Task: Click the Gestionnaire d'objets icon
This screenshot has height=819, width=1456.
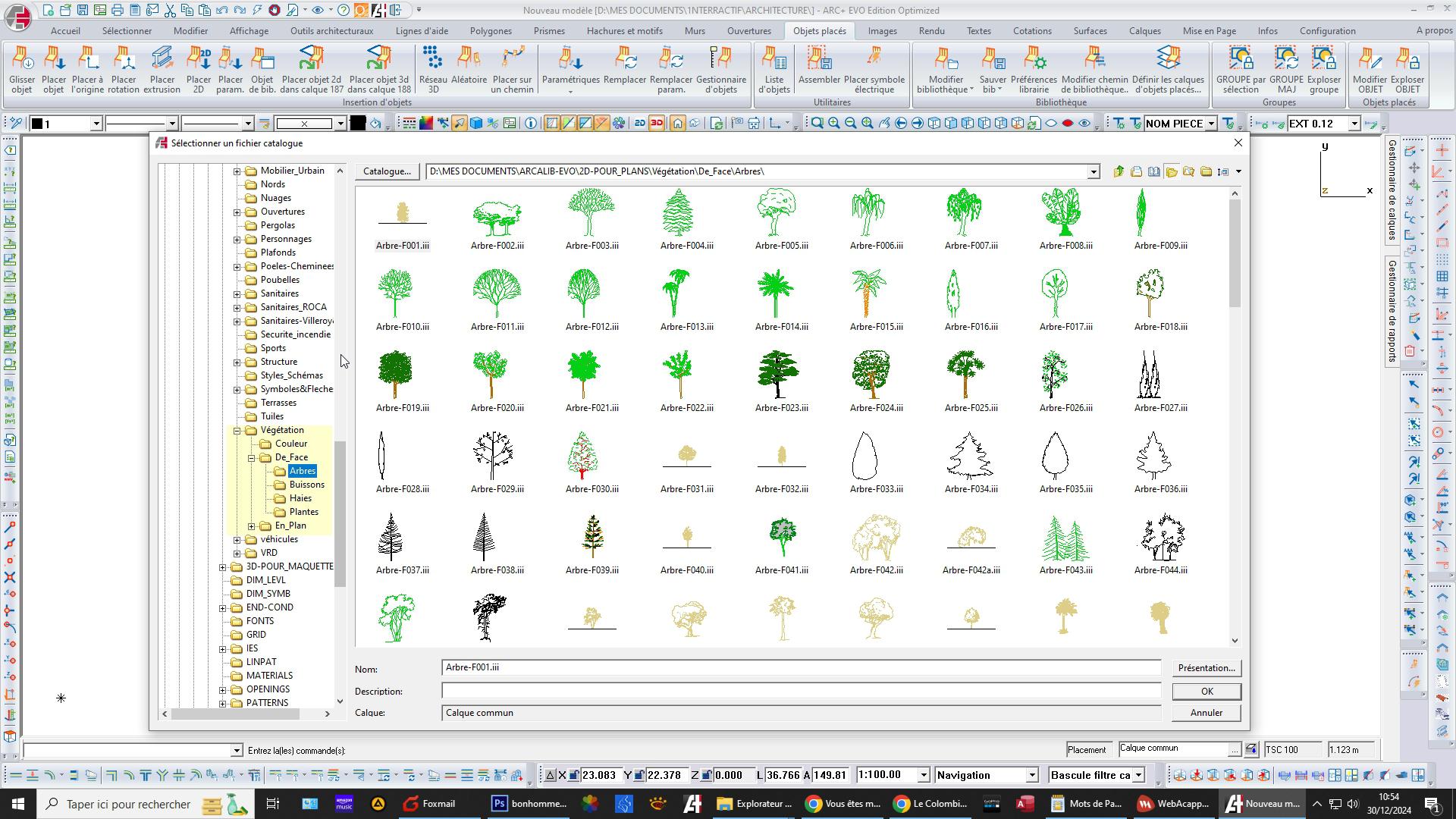Action: (x=720, y=59)
